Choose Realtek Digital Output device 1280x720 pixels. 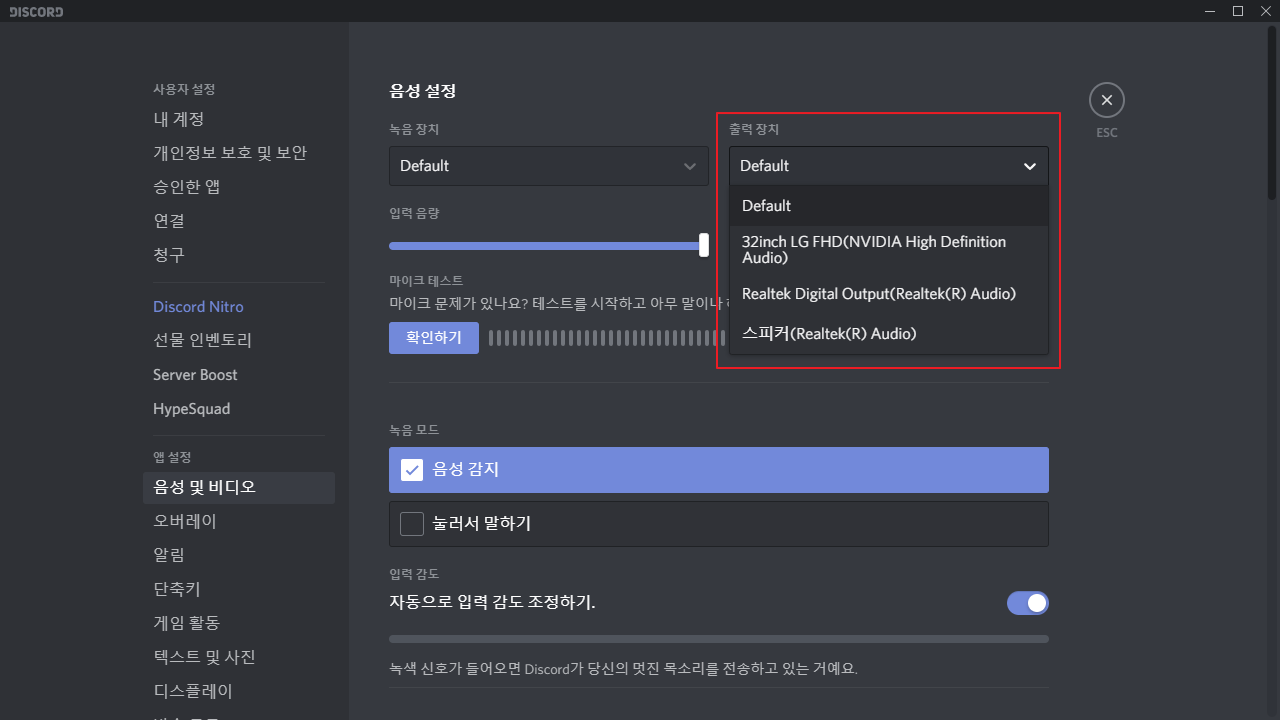point(889,294)
